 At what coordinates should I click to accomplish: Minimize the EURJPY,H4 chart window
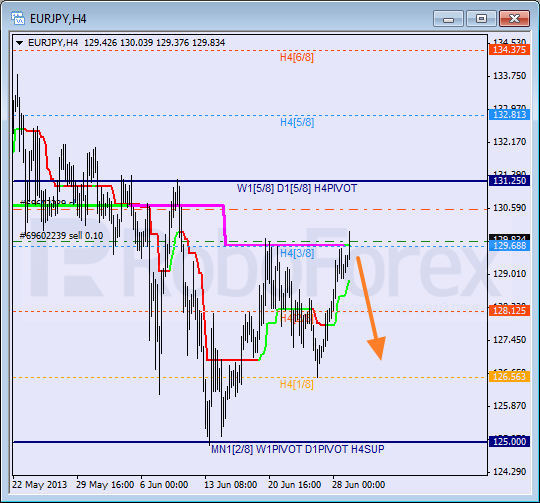coord(448,19)
